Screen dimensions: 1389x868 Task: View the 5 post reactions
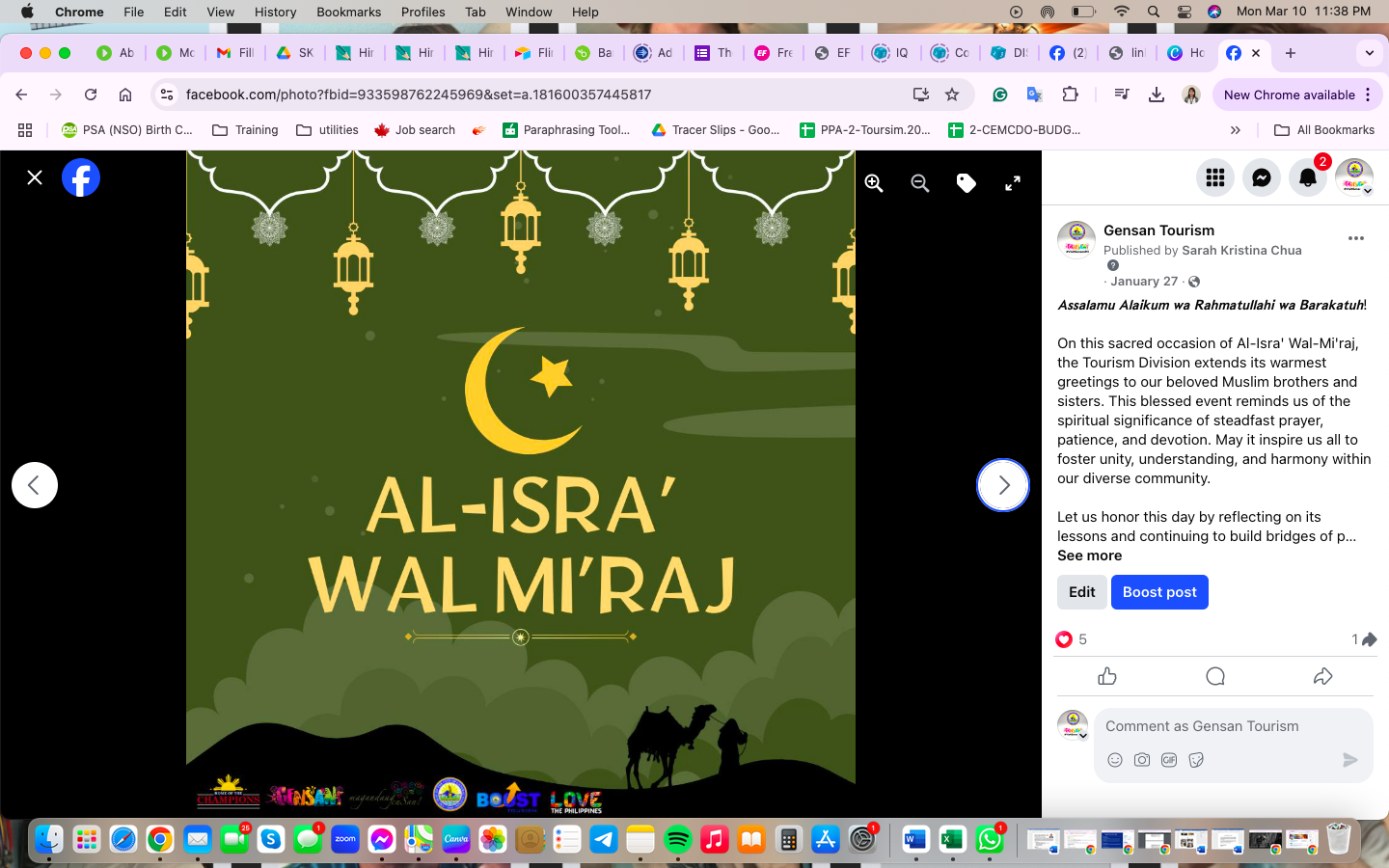[x=1072, y=639]
